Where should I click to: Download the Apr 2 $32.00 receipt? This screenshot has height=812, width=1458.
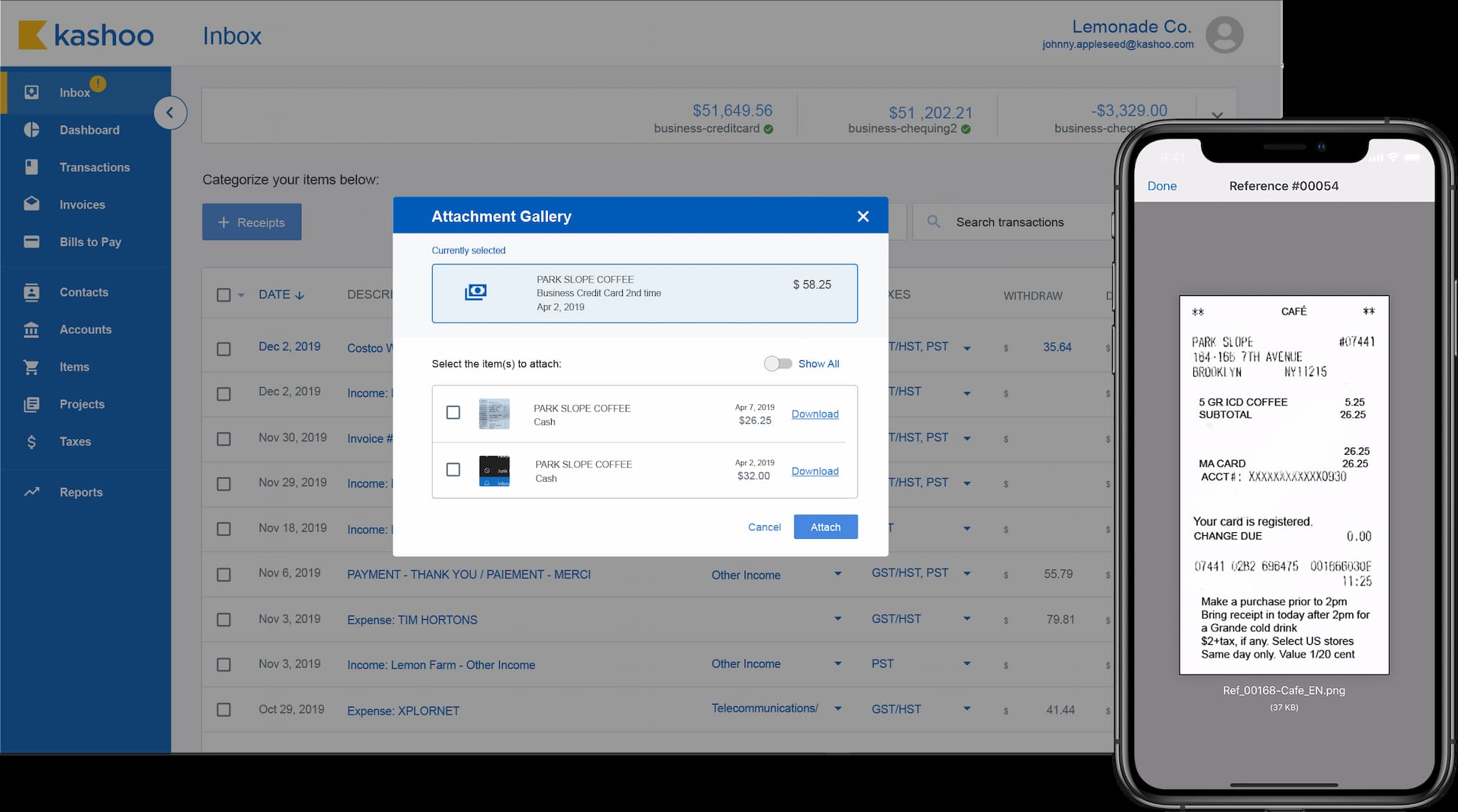tap(815, 471)
